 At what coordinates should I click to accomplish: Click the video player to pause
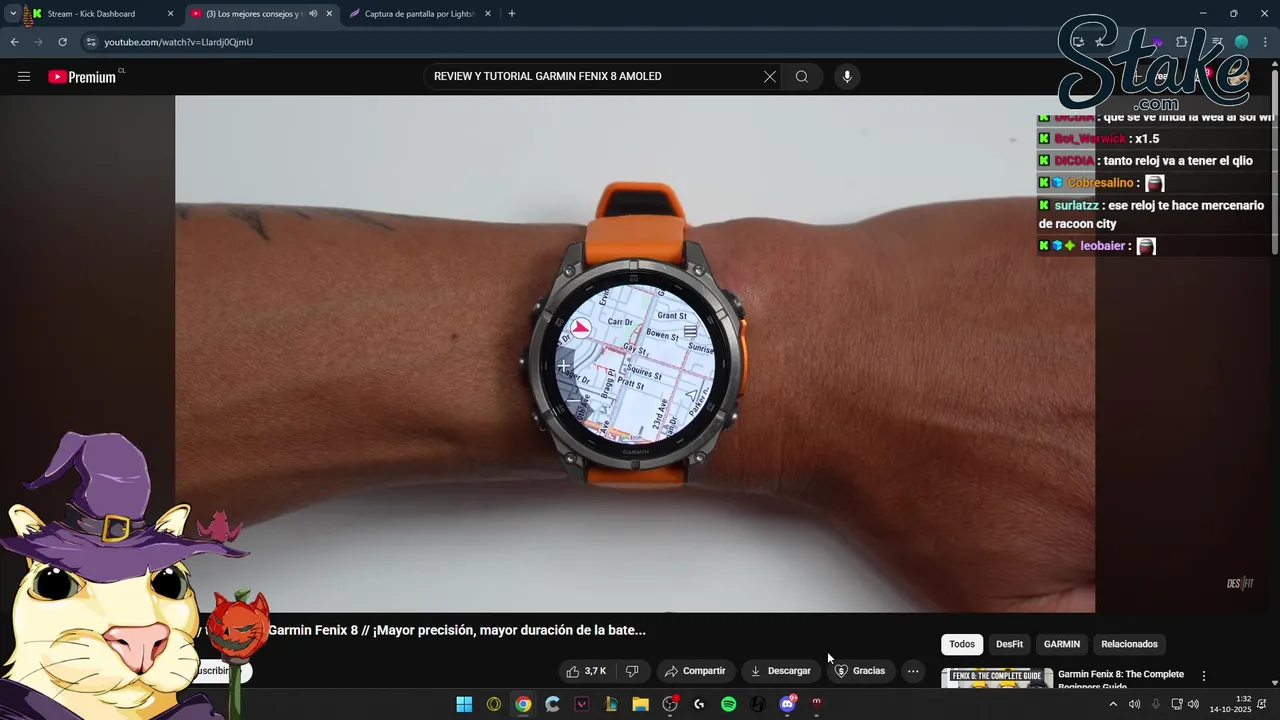[635, 353]
